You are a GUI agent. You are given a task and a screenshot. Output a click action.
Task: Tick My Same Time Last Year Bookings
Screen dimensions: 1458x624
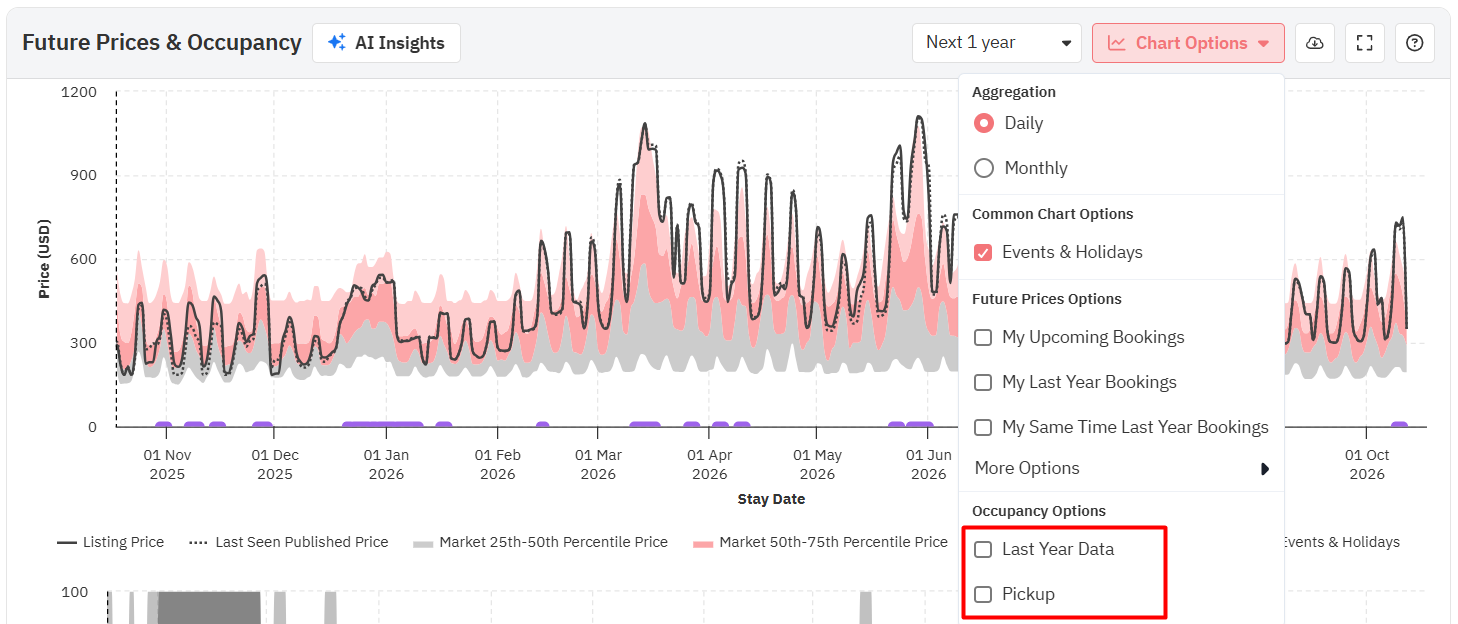coord(983,427)
